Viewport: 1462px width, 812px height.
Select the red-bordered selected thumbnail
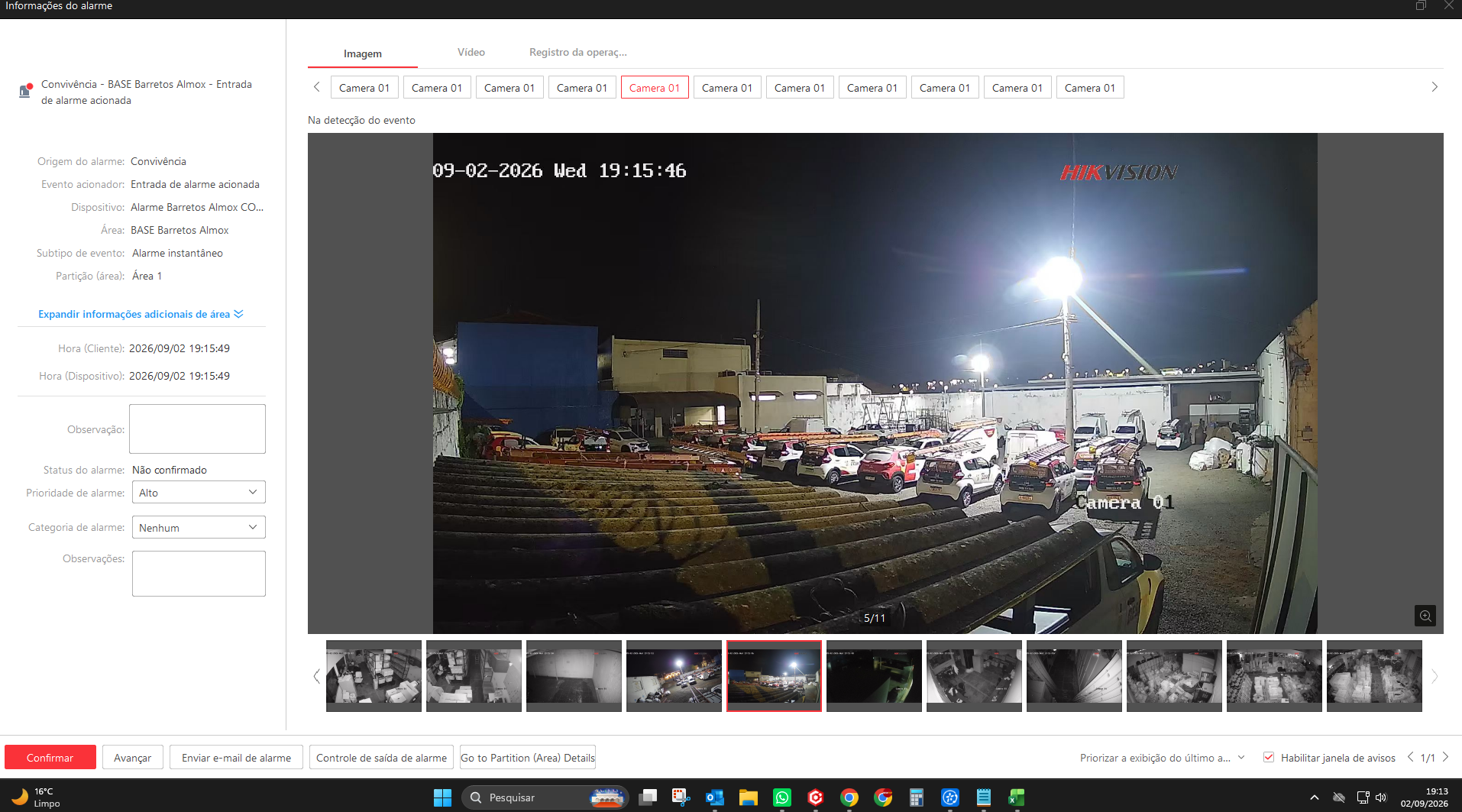(x=774, y=676)
